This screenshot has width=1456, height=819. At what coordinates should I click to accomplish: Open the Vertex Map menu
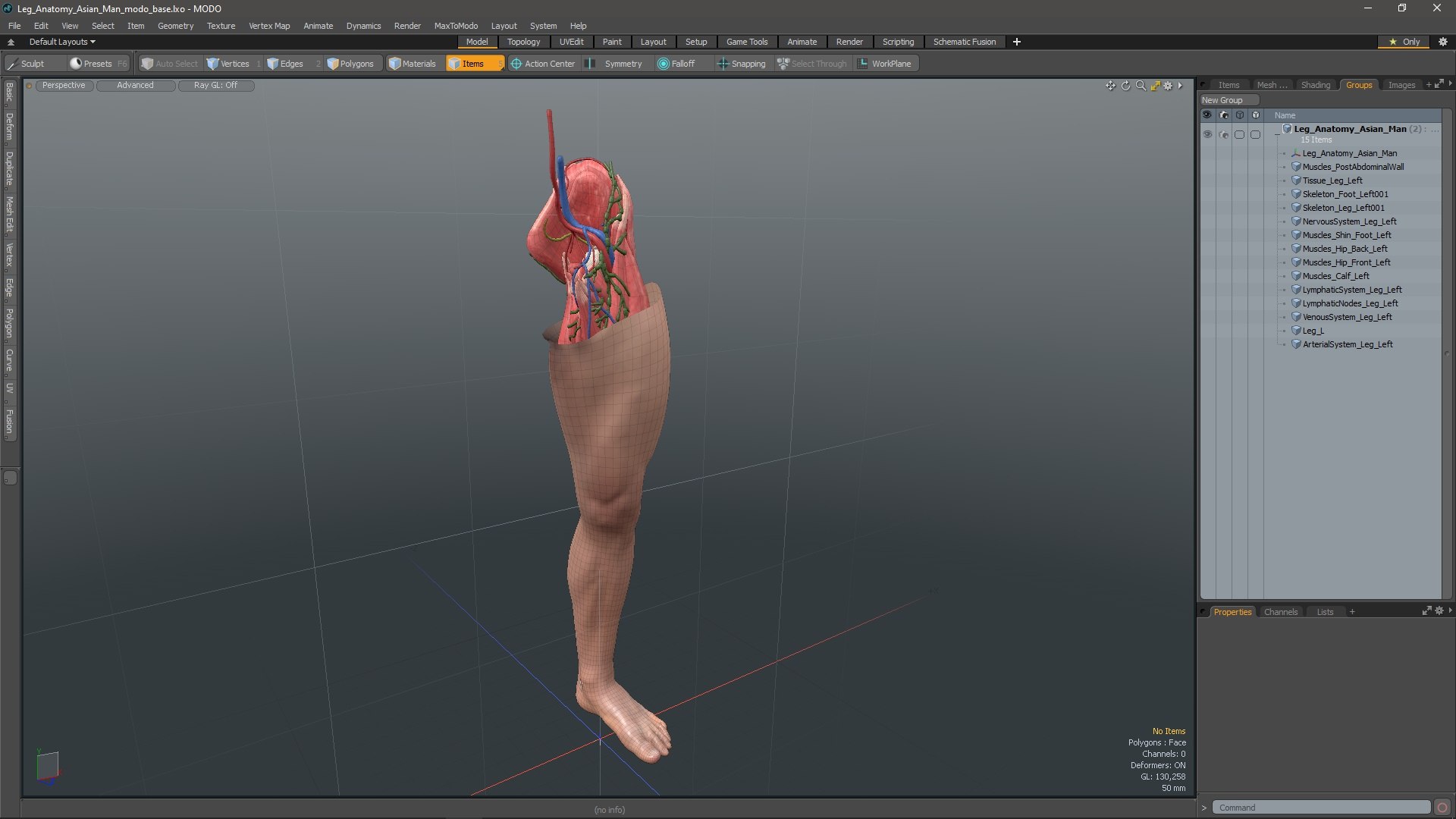[x=269, y=26]
